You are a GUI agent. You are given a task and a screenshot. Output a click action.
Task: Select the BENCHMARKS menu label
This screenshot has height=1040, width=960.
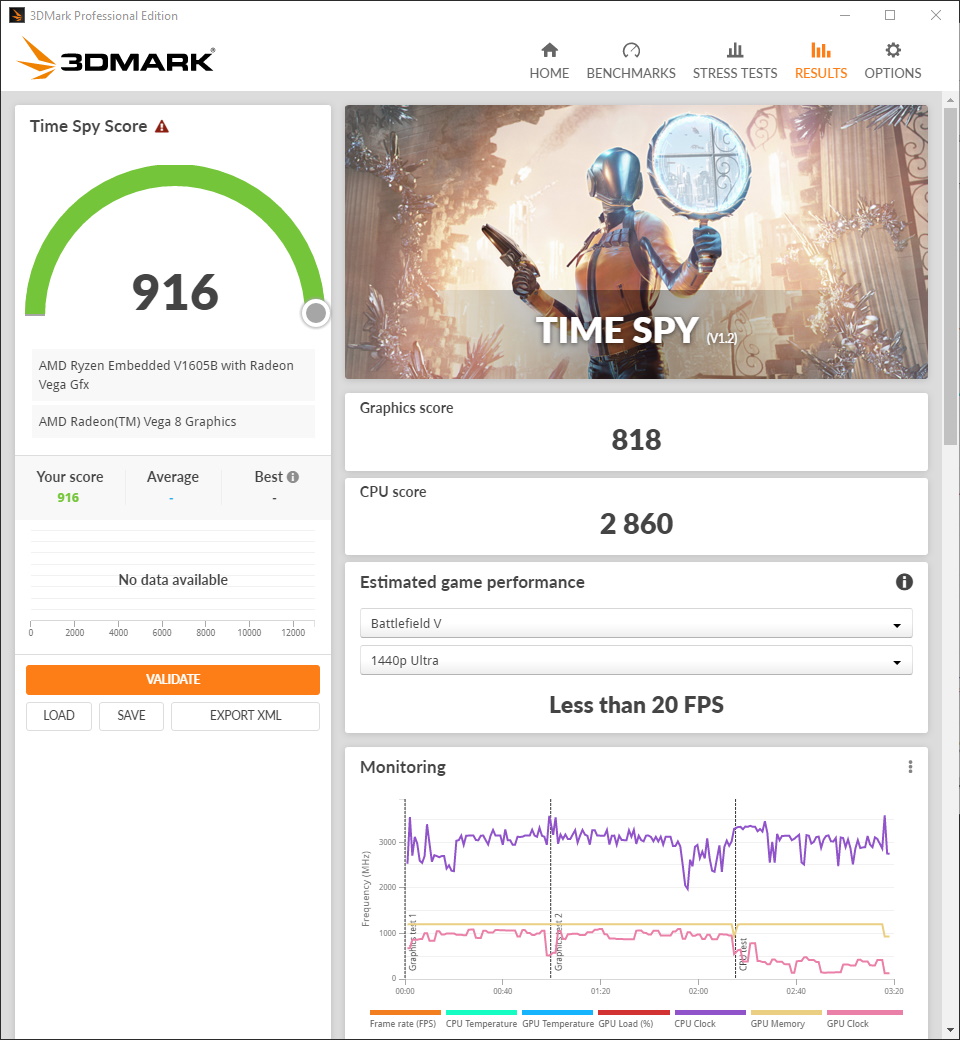coord(631,73)
